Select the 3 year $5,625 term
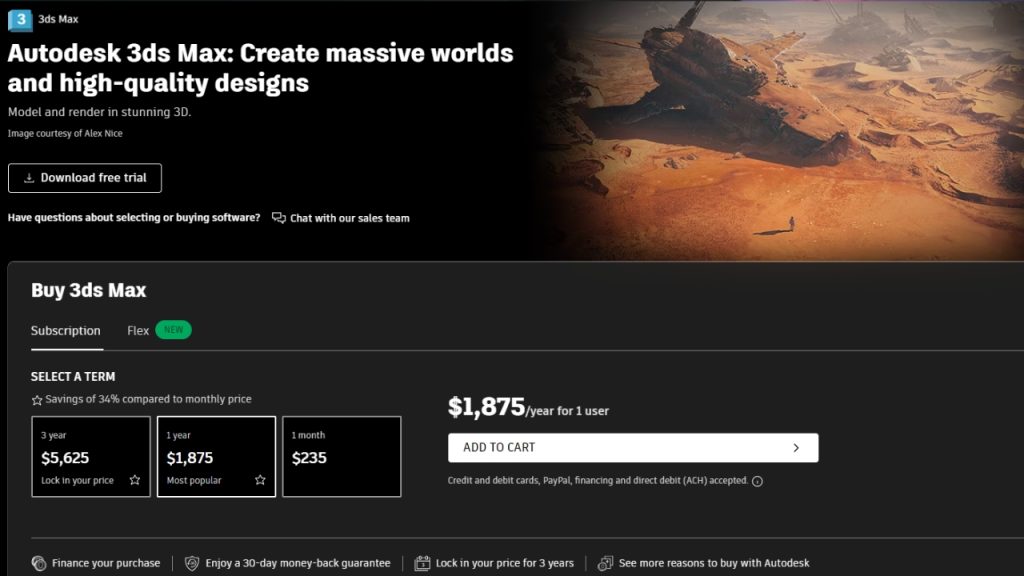 (x=90, y=456)
